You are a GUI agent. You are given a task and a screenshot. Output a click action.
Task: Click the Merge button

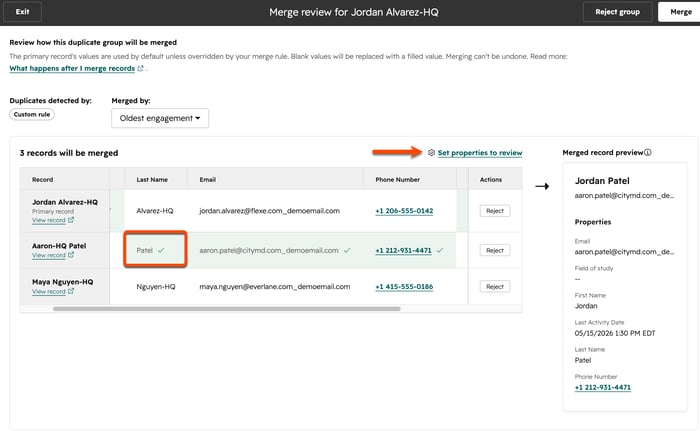pyautogui.click(x=680, y=12)
